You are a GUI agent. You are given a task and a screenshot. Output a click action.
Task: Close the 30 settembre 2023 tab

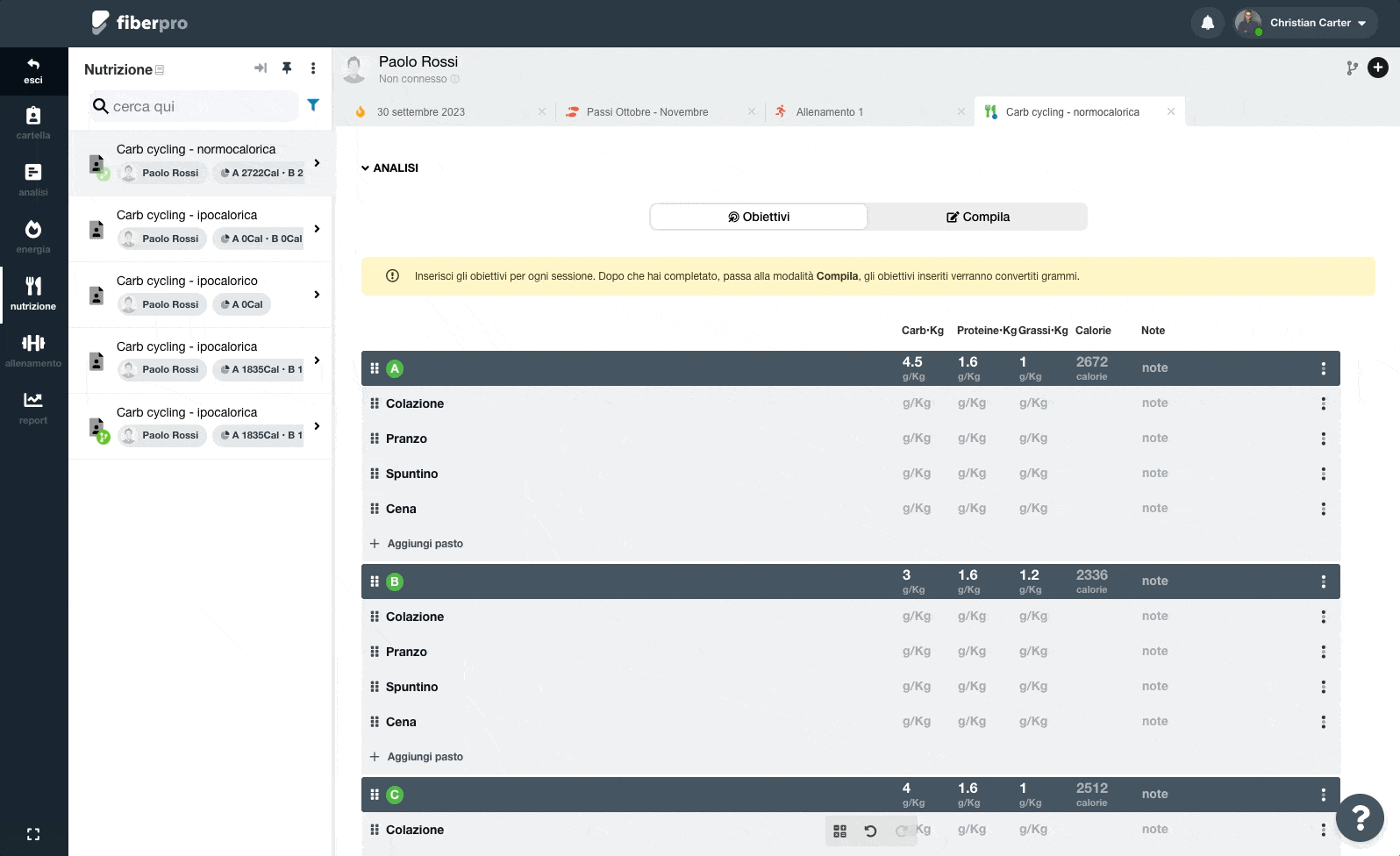[542, 111]
